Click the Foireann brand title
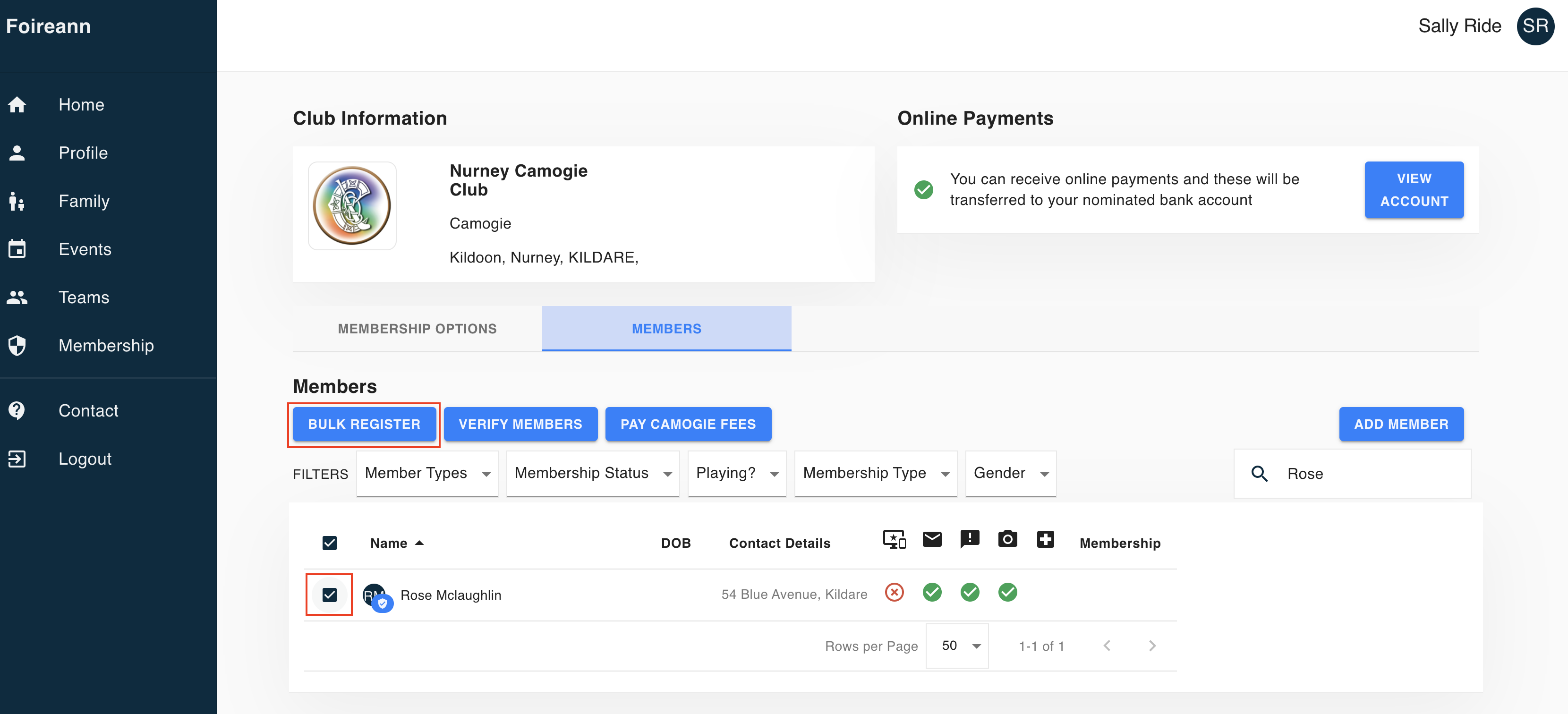Screen dimensions: 1568x714 tap(49, 26)
